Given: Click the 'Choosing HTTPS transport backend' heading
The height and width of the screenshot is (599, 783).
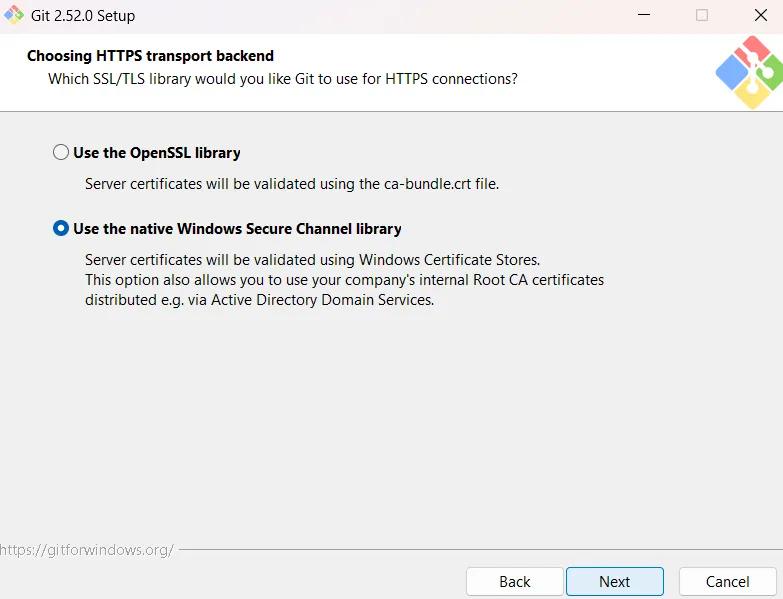Looking at the screenshot, I should tap(150, 56).
